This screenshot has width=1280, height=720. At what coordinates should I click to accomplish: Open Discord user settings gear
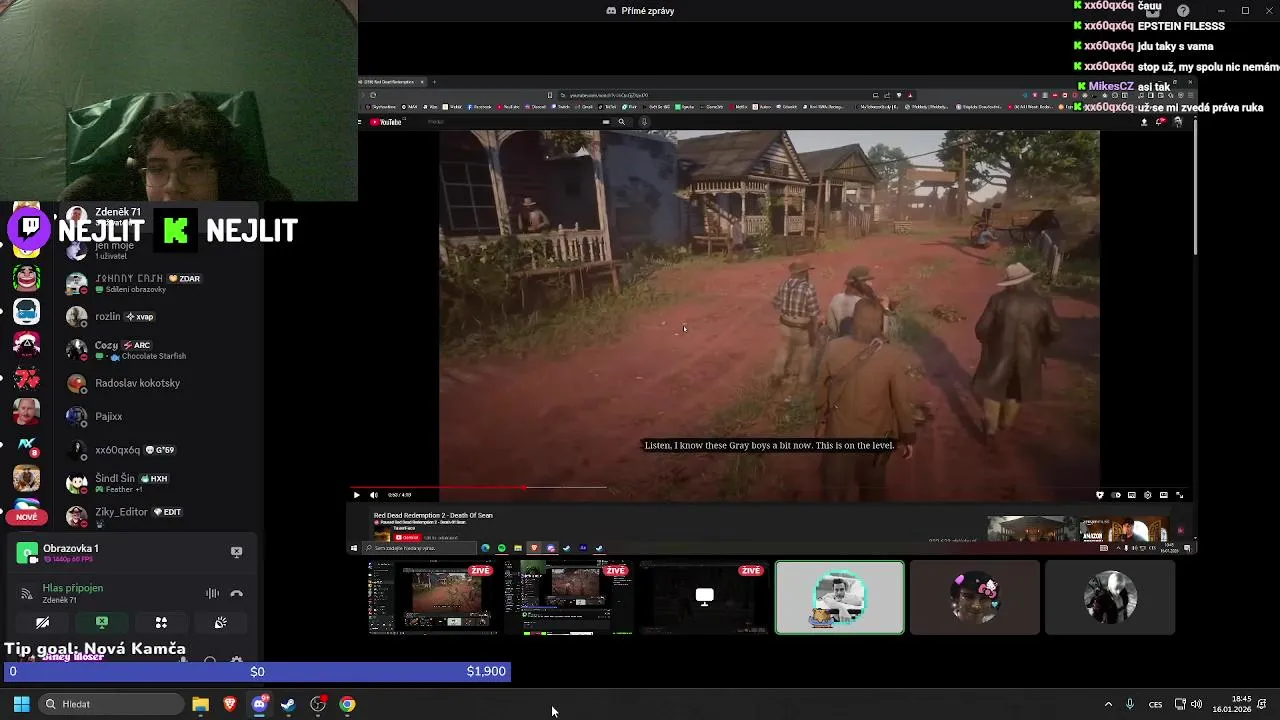coord(236,661)
